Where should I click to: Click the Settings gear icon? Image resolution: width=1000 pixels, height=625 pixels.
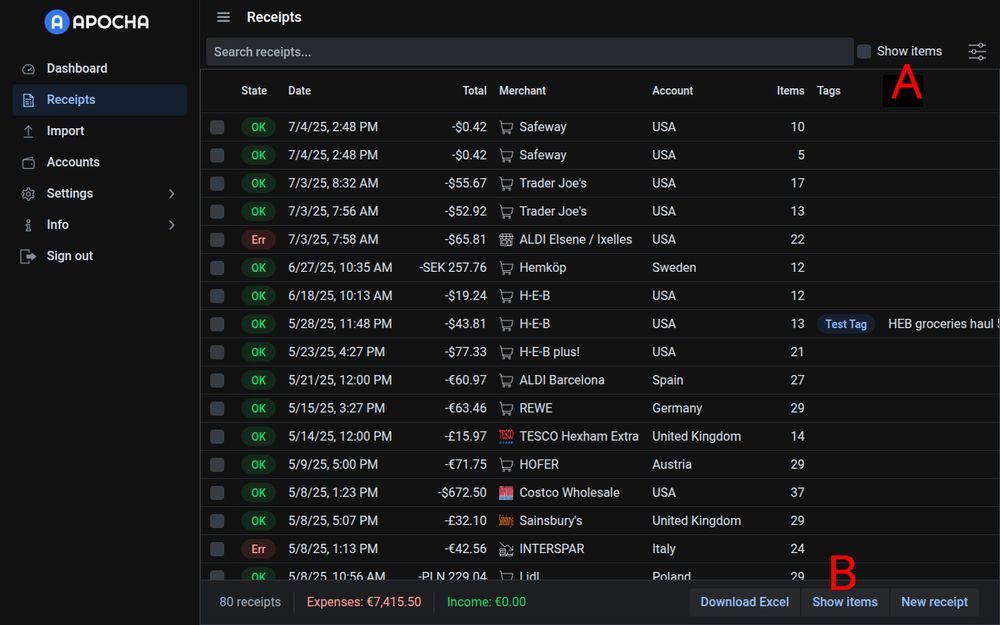coord(28,194)
